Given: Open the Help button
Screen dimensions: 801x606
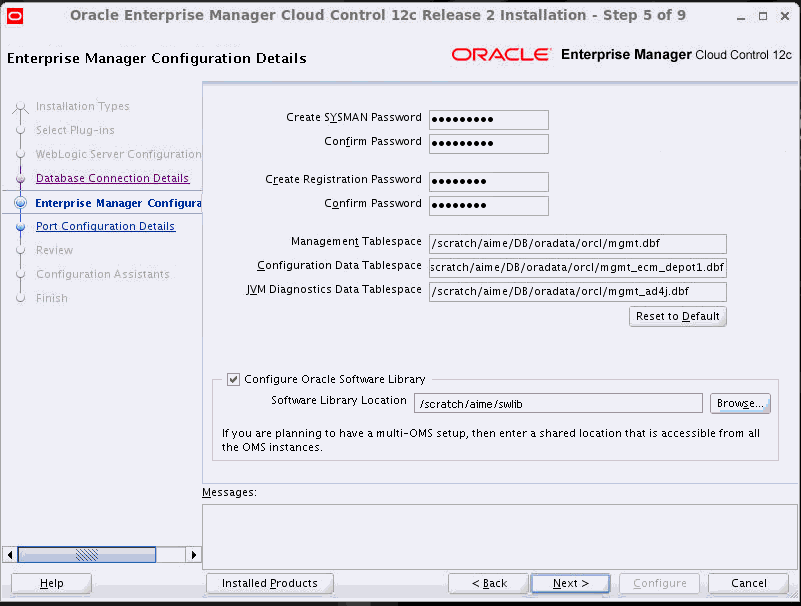Looking at the screenshot, I should pyautogui.click(x=52, y=584).
